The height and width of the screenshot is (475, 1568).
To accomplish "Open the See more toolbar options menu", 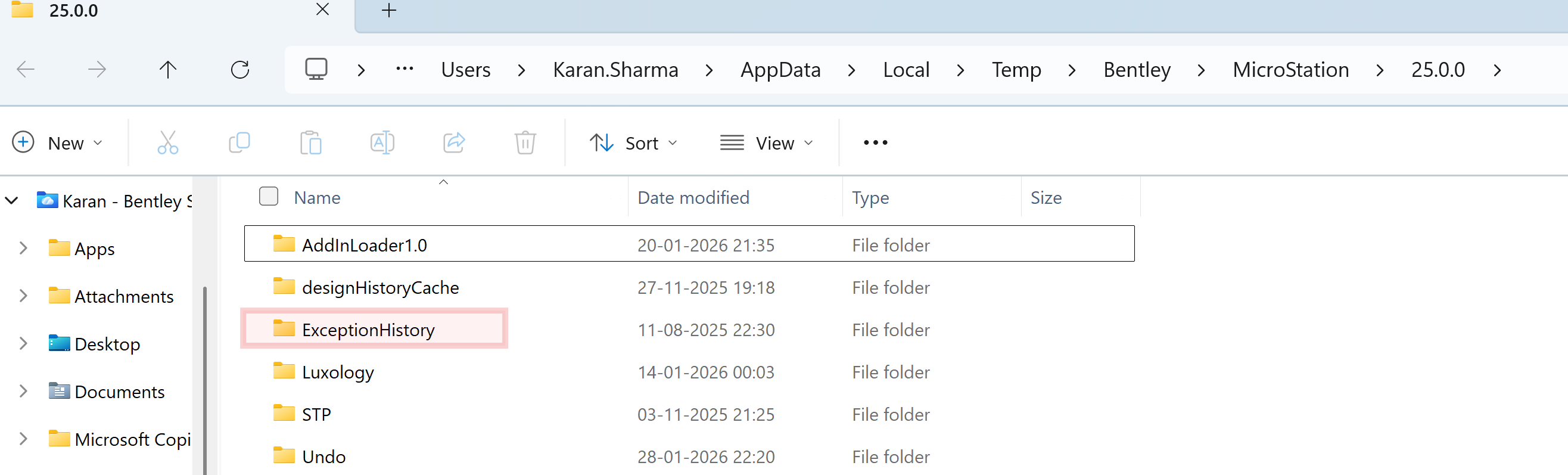I will tap(875, 143).
